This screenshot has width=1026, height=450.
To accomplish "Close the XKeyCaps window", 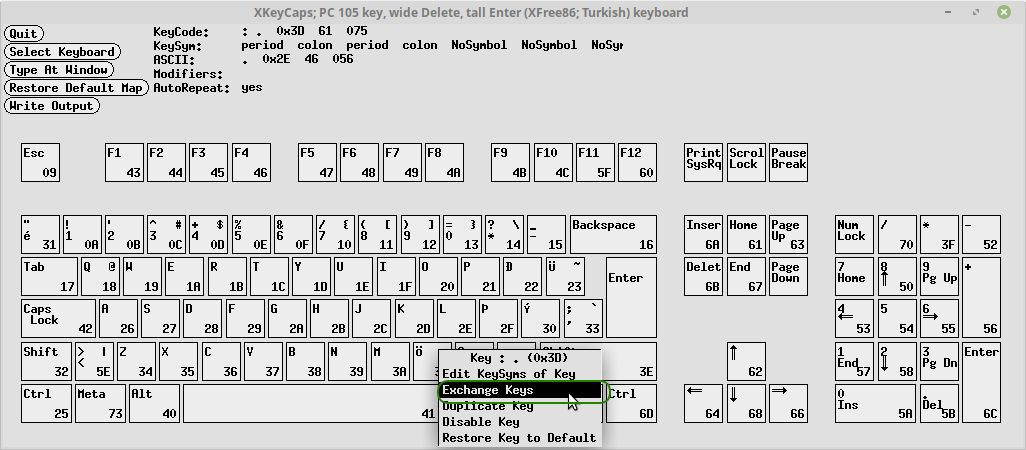I will point(1003,12).
